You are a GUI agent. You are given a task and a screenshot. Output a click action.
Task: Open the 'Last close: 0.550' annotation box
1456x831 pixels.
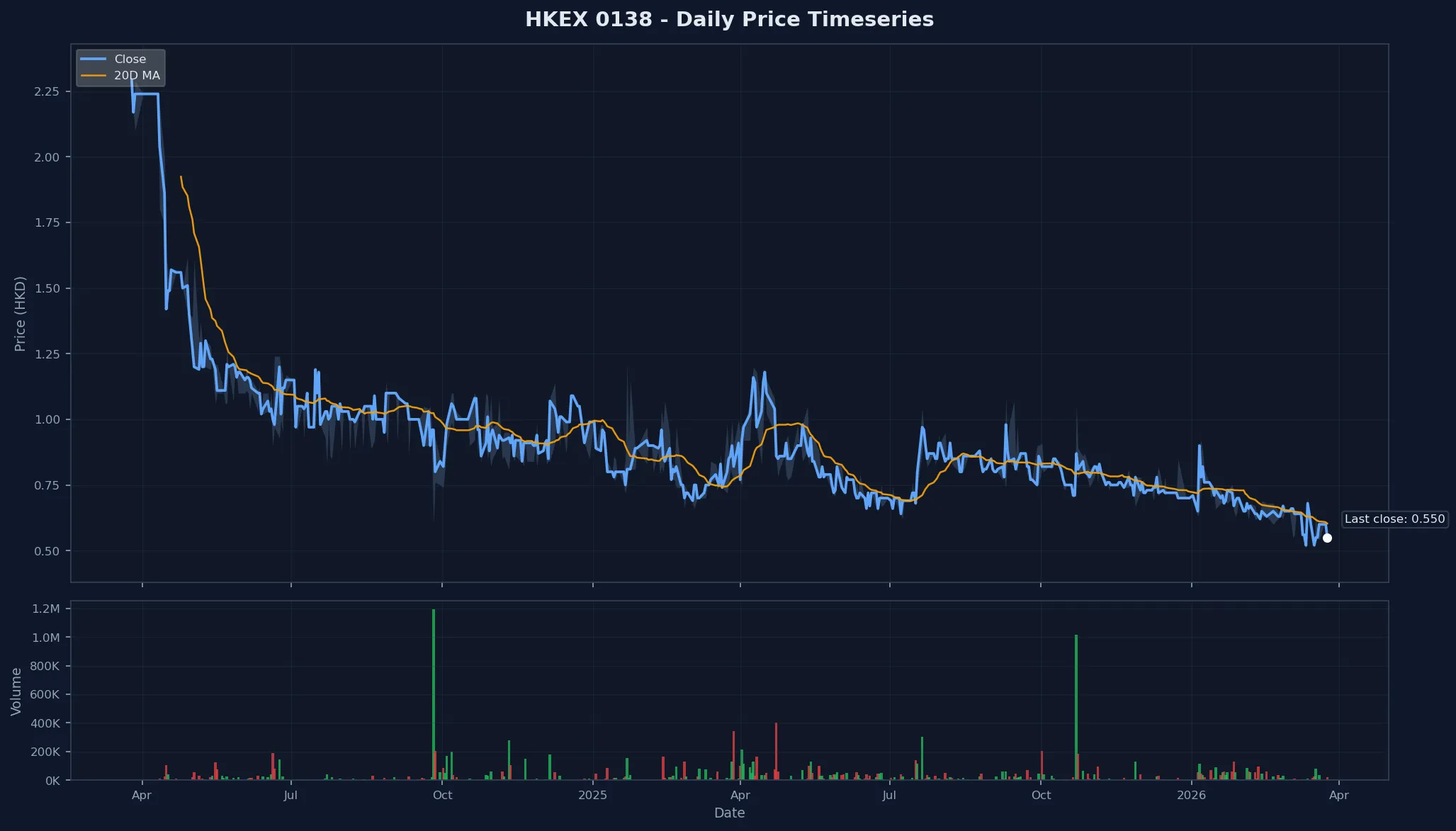[x=1395, y=519]
